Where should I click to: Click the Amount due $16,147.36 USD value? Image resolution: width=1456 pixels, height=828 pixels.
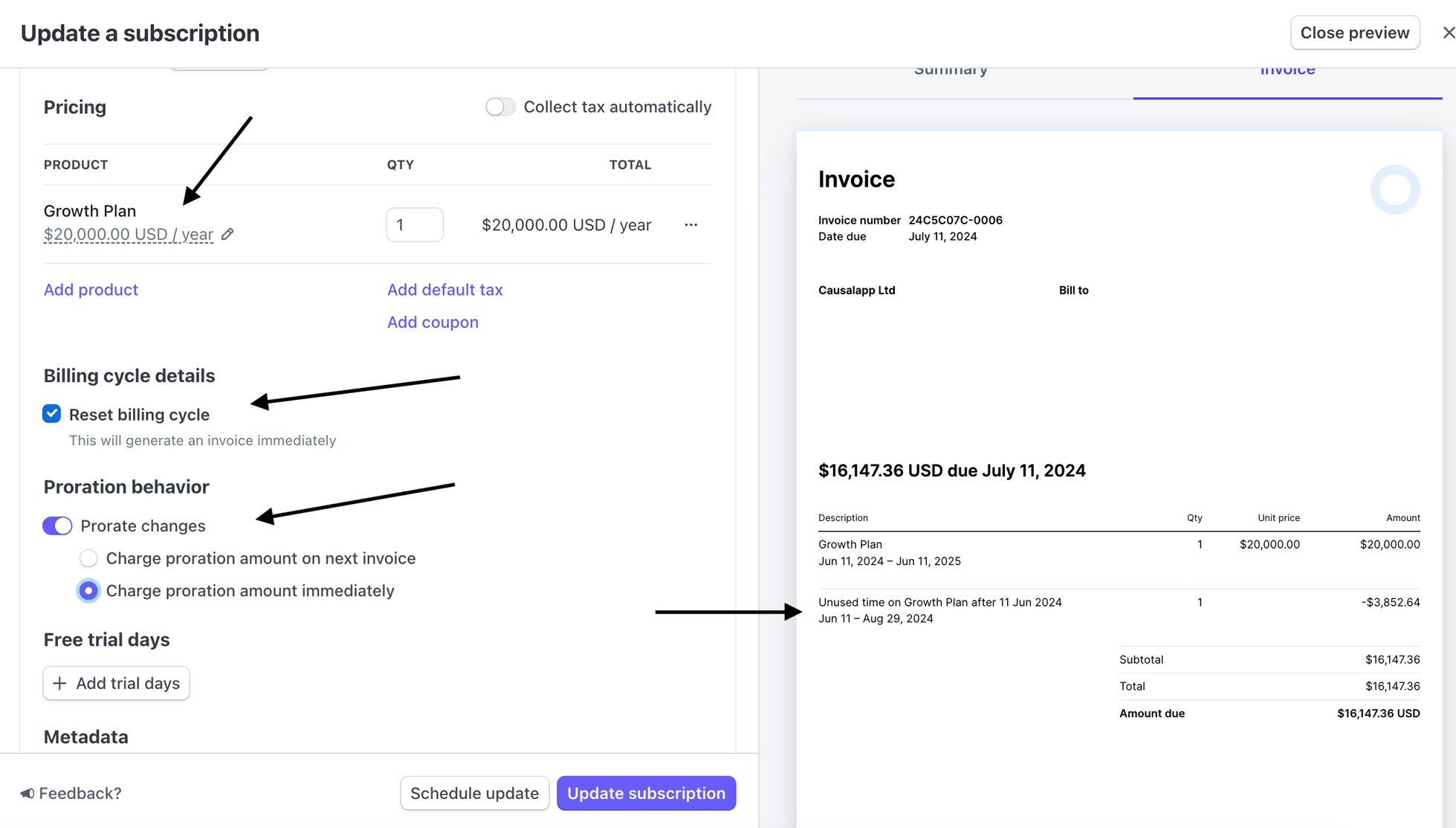pyautogui.click(x=1378, y=714)
